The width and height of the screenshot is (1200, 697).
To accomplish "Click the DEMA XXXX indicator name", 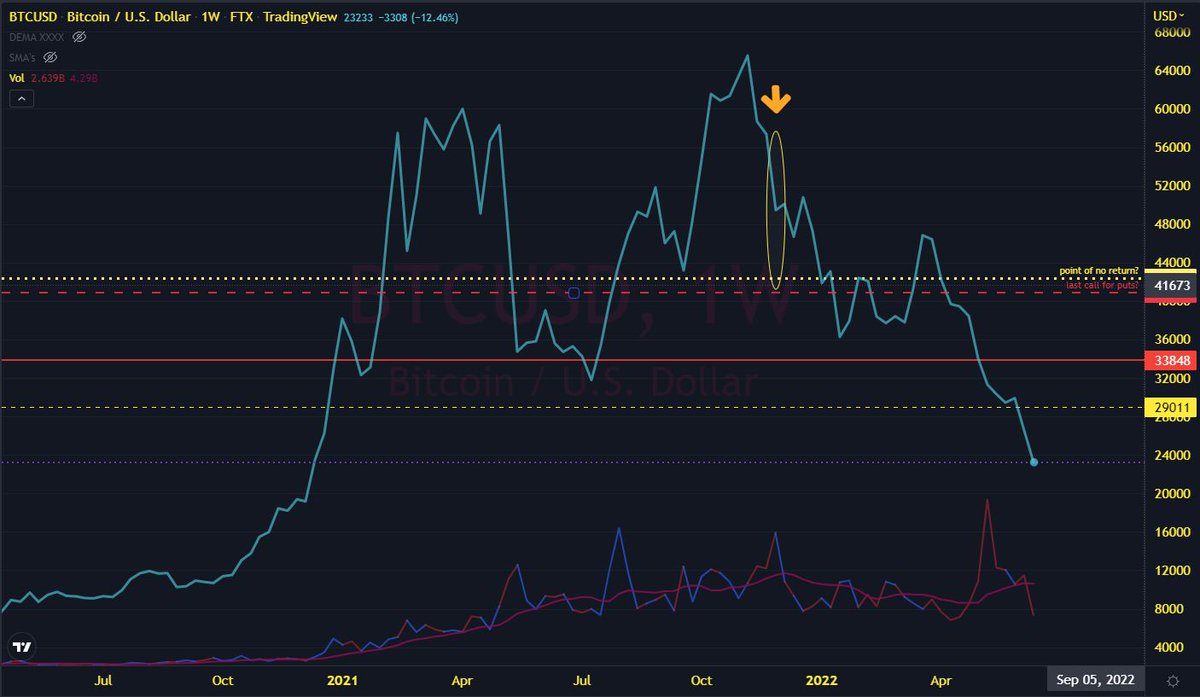I will coord(38,36).
